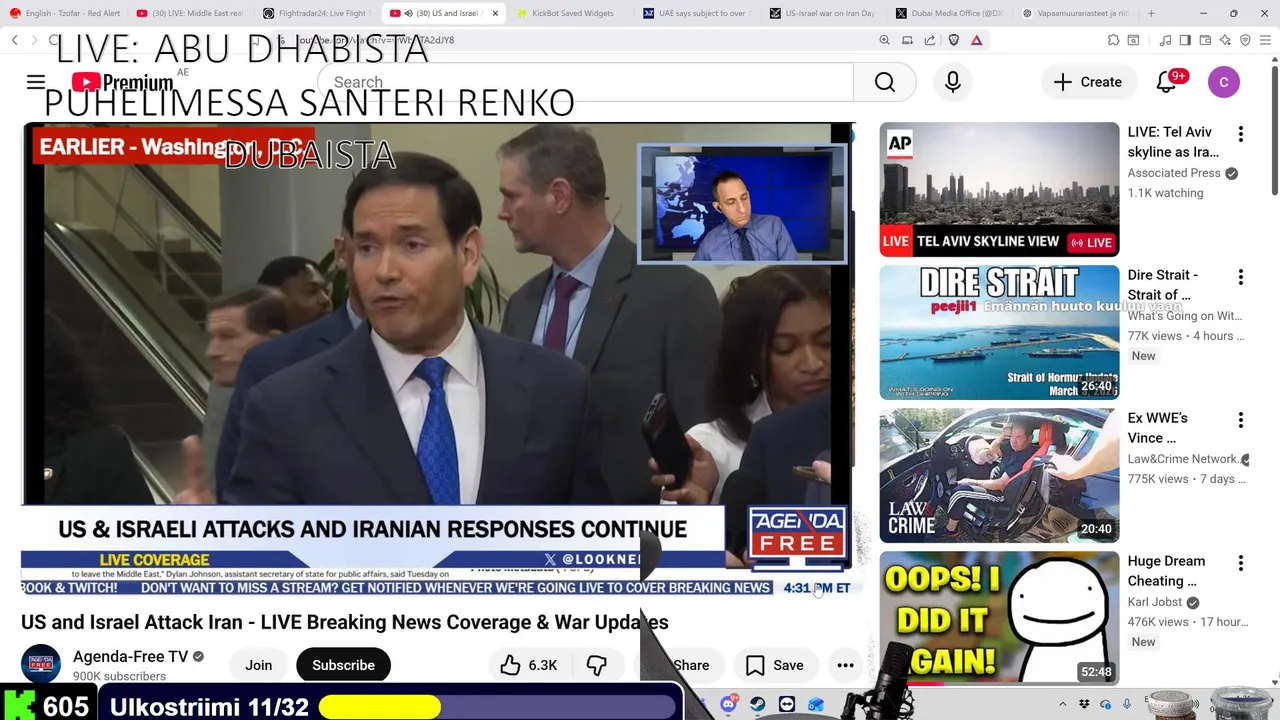Open Leo AI sparkle icon

[x=1225, y=40]
